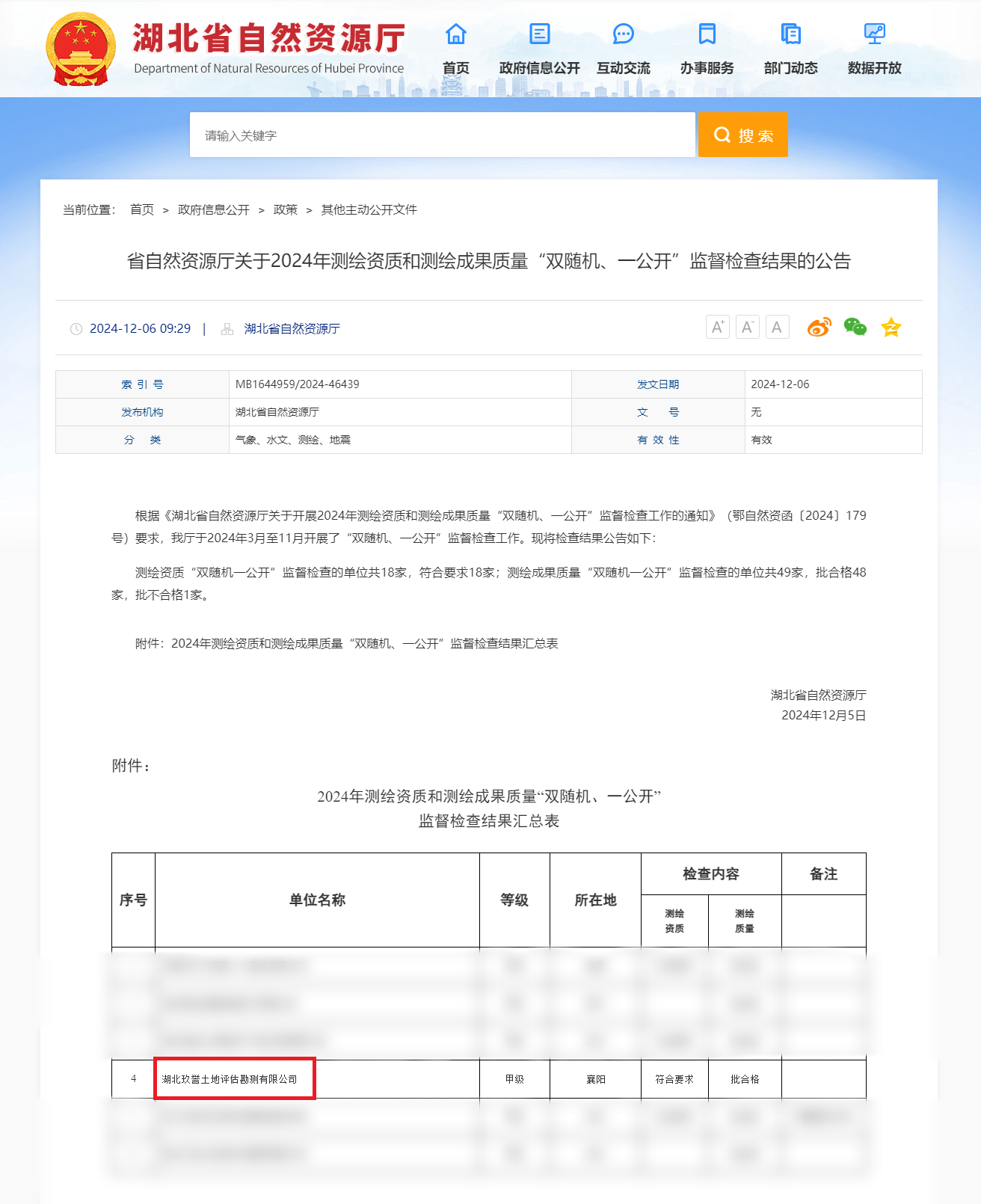Share the article via WeChat icon
The height and width of the screenshot is (1204, 981).
pos(855,327)
